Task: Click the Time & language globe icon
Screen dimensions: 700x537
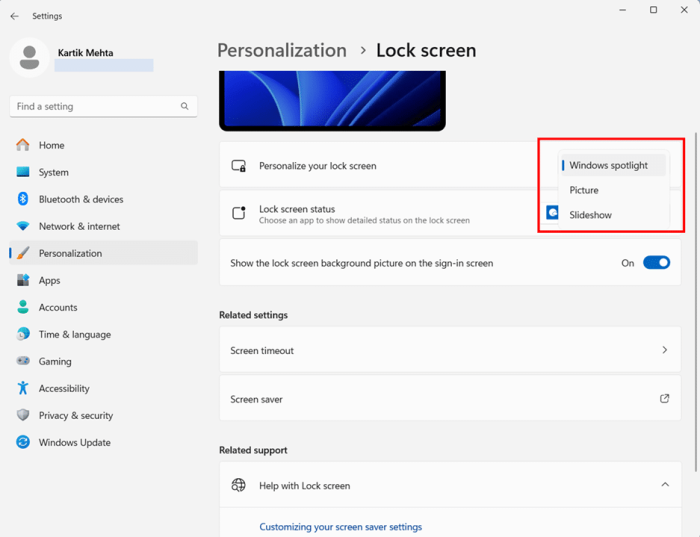Action: pos(23,334)
